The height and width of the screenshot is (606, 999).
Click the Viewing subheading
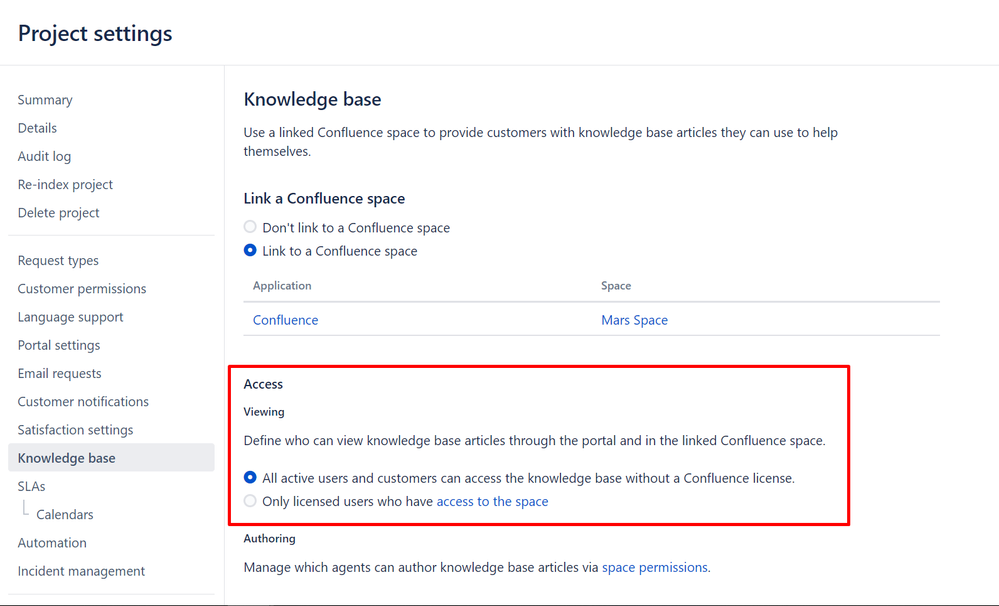264,412
